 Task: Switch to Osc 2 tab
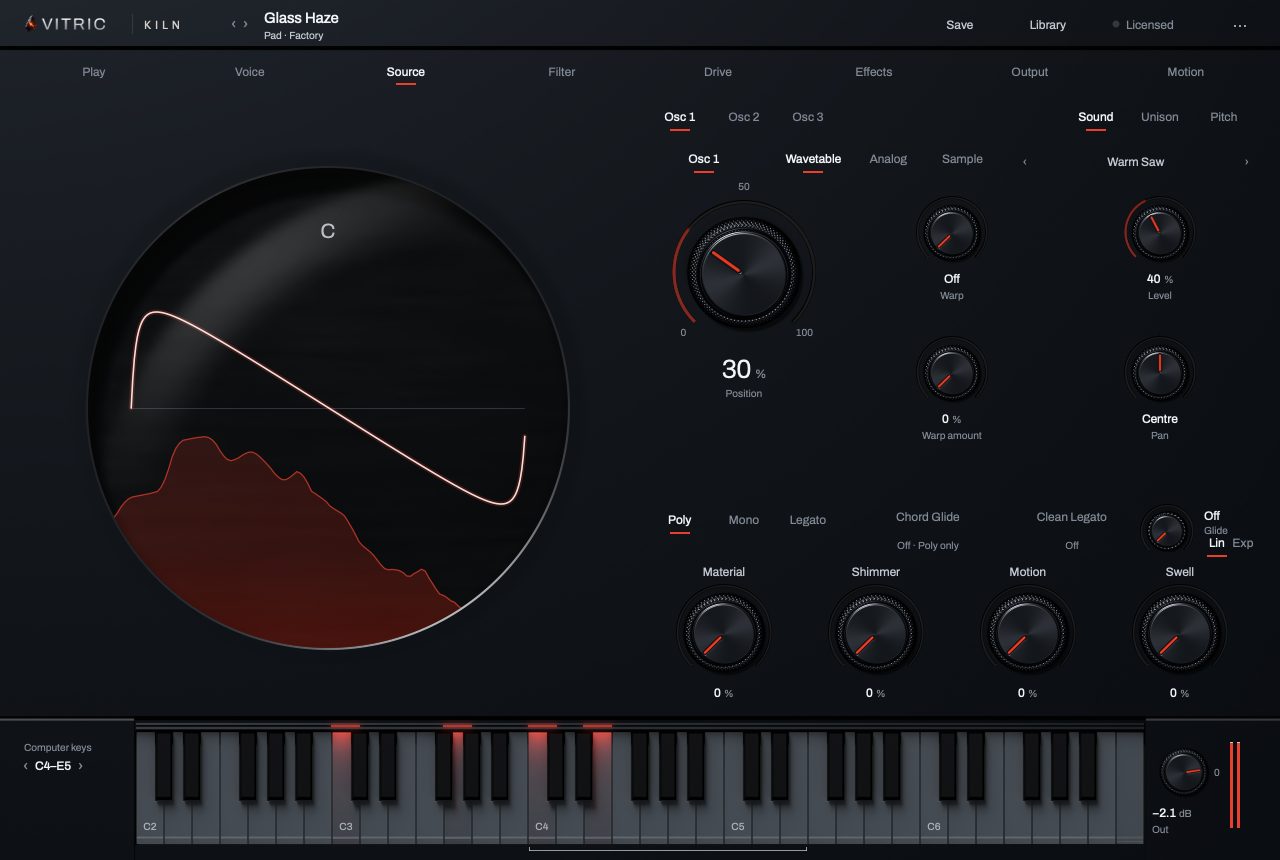[744, 117]
